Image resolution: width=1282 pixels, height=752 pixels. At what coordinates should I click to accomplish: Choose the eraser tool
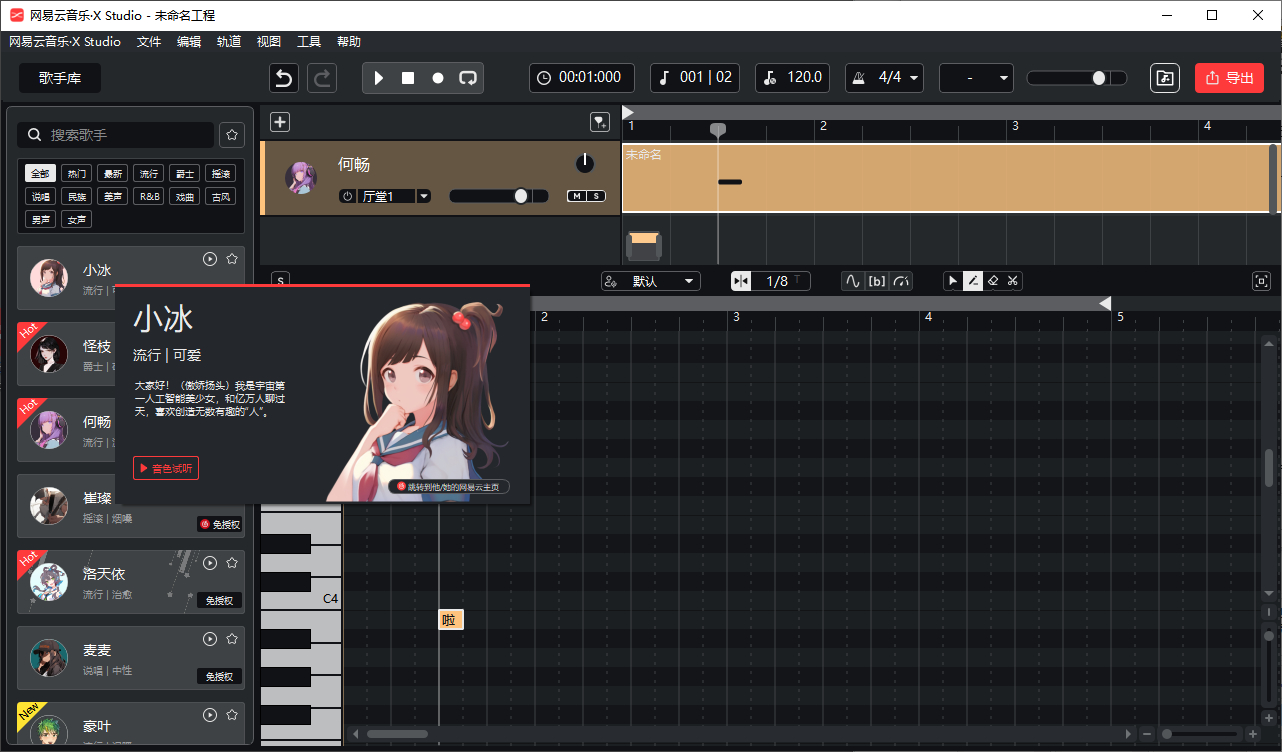(993, 281)
